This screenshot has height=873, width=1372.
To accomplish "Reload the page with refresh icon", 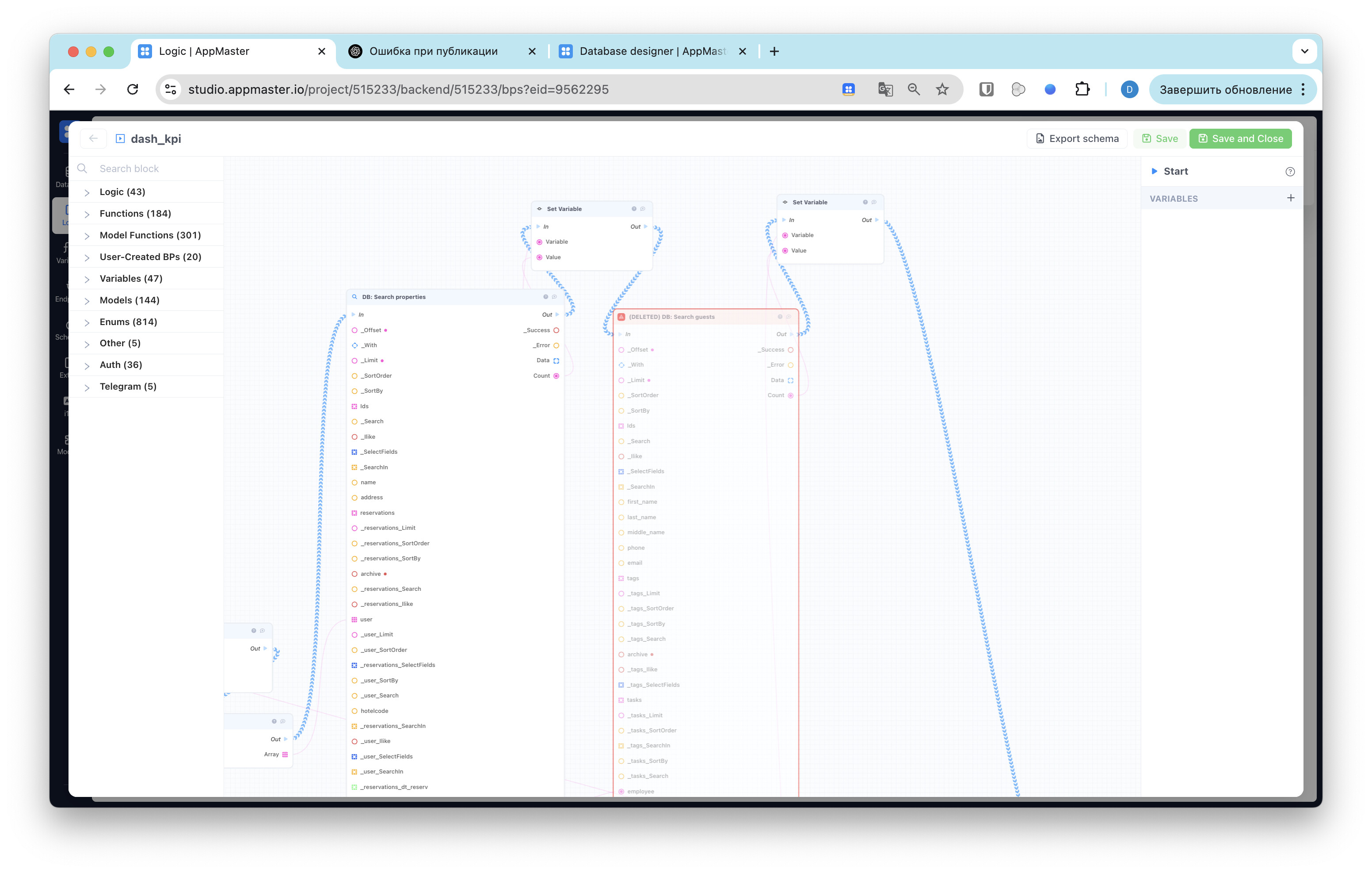I will [x=133, y=89].
